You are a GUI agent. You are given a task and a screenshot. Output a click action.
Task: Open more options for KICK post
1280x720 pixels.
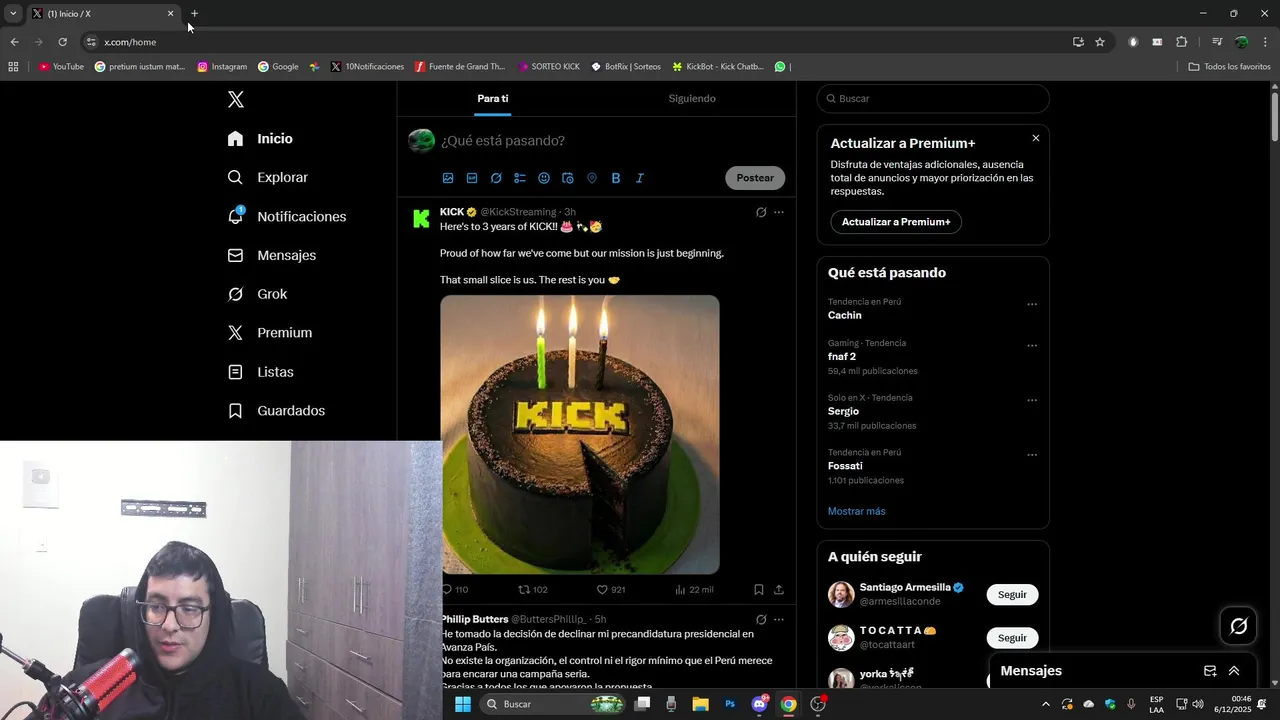(x=779, y=212)
